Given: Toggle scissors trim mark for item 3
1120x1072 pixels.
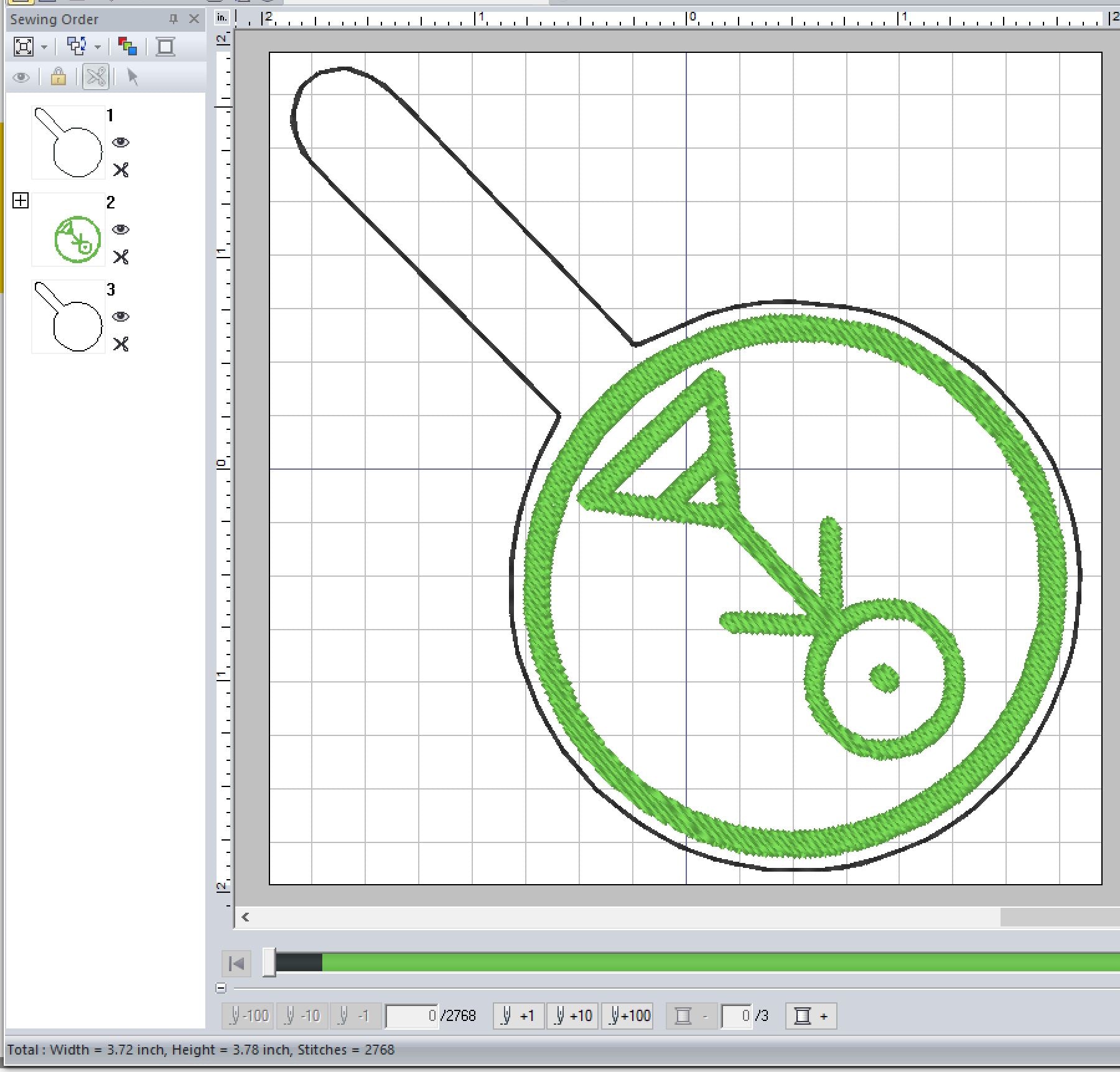Looking at the screenshot, I should pyautogui.click(x=121, y=344).
